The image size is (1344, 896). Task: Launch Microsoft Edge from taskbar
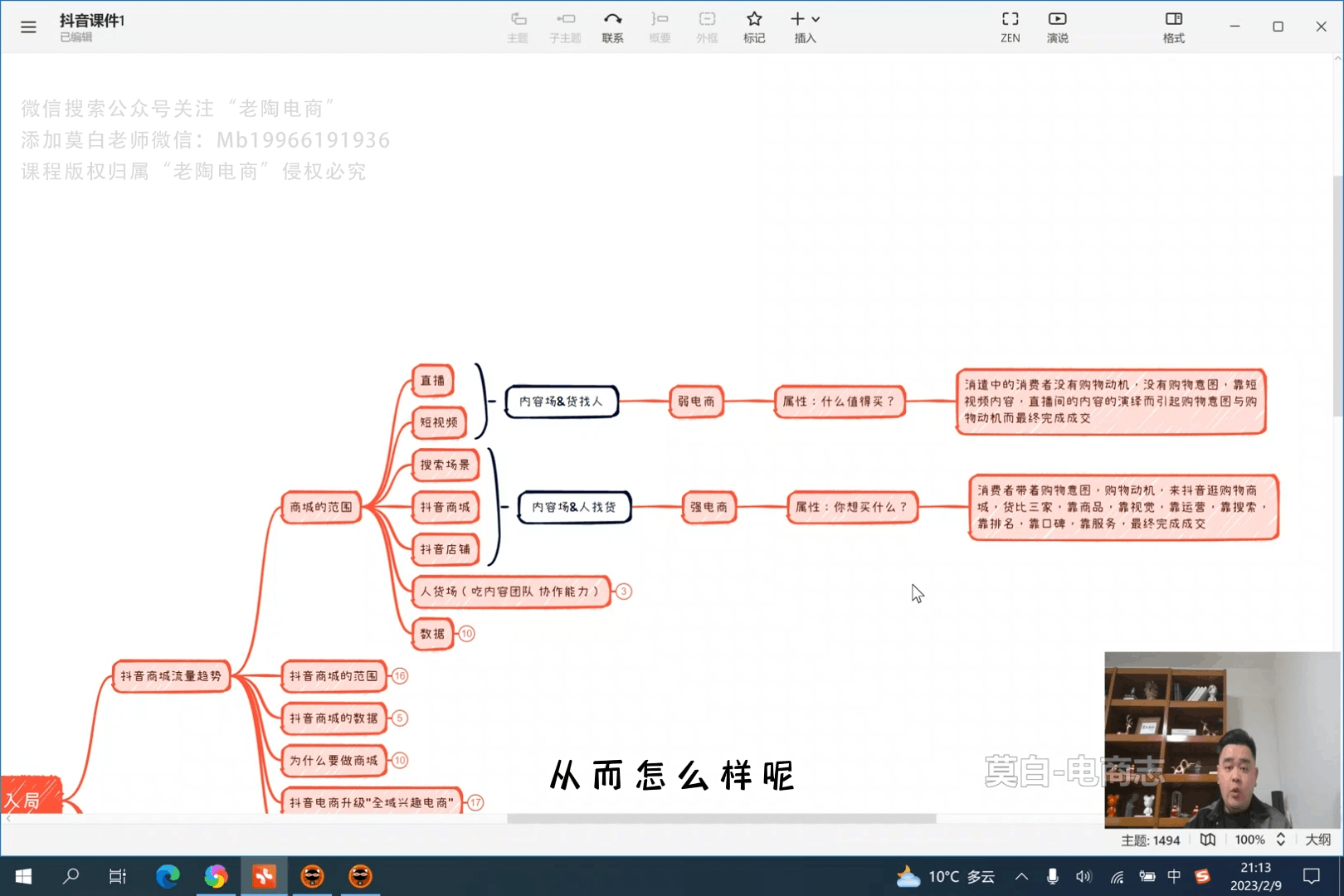168,876
